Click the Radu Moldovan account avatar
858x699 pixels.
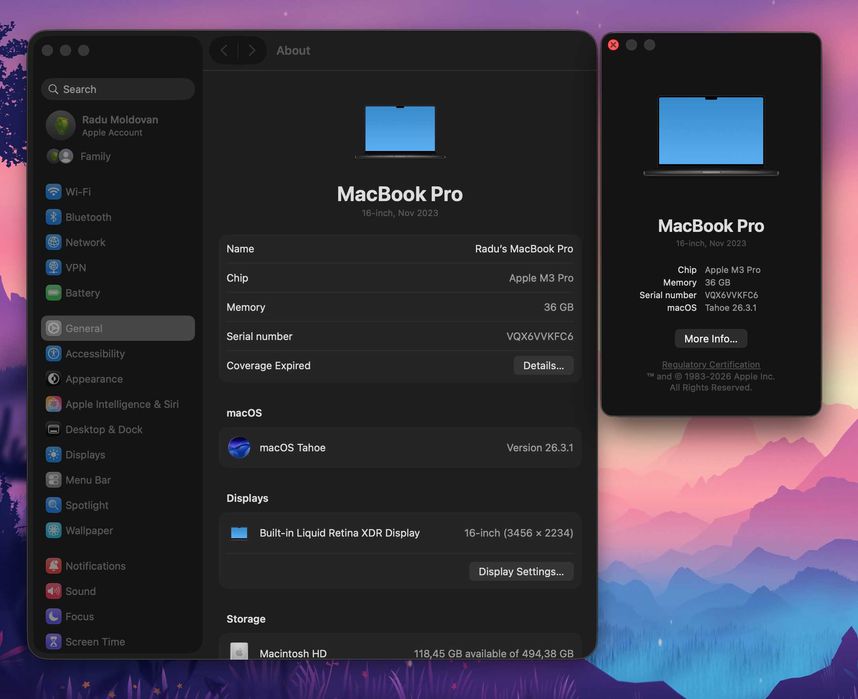click(61, 125)
